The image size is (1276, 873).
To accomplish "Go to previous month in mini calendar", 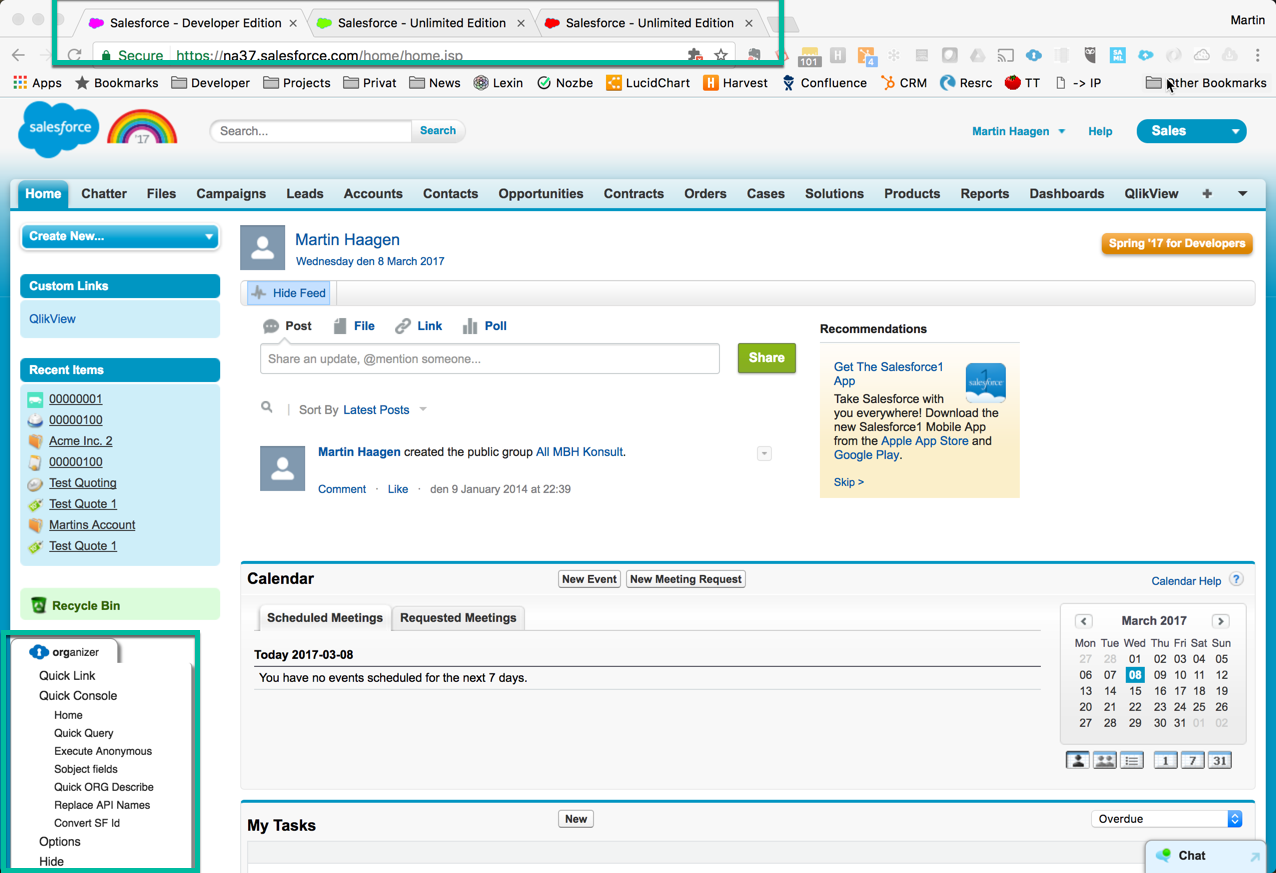I will (1083, 621).
